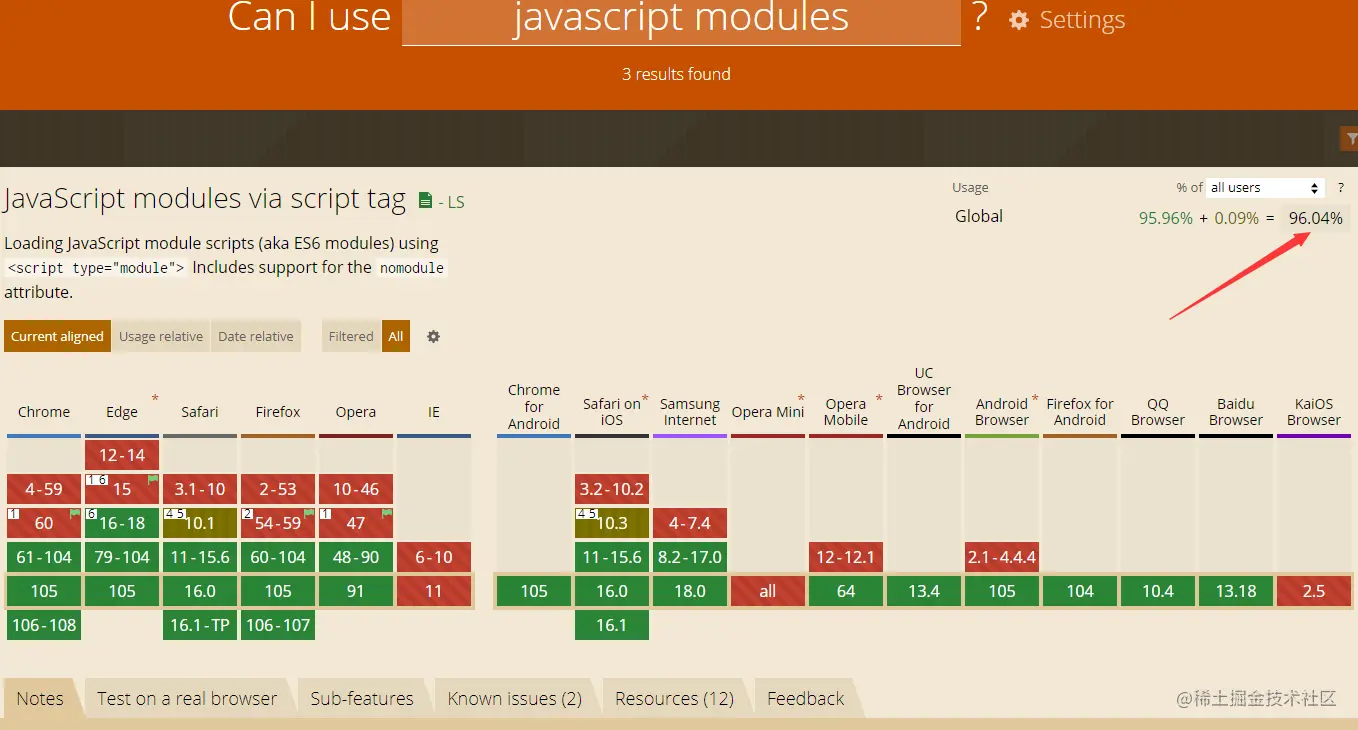The height and width of the screenshot is (730, 1358).
Task: Click QQ Browser 10.4 cell
Action: [1158, 591]
